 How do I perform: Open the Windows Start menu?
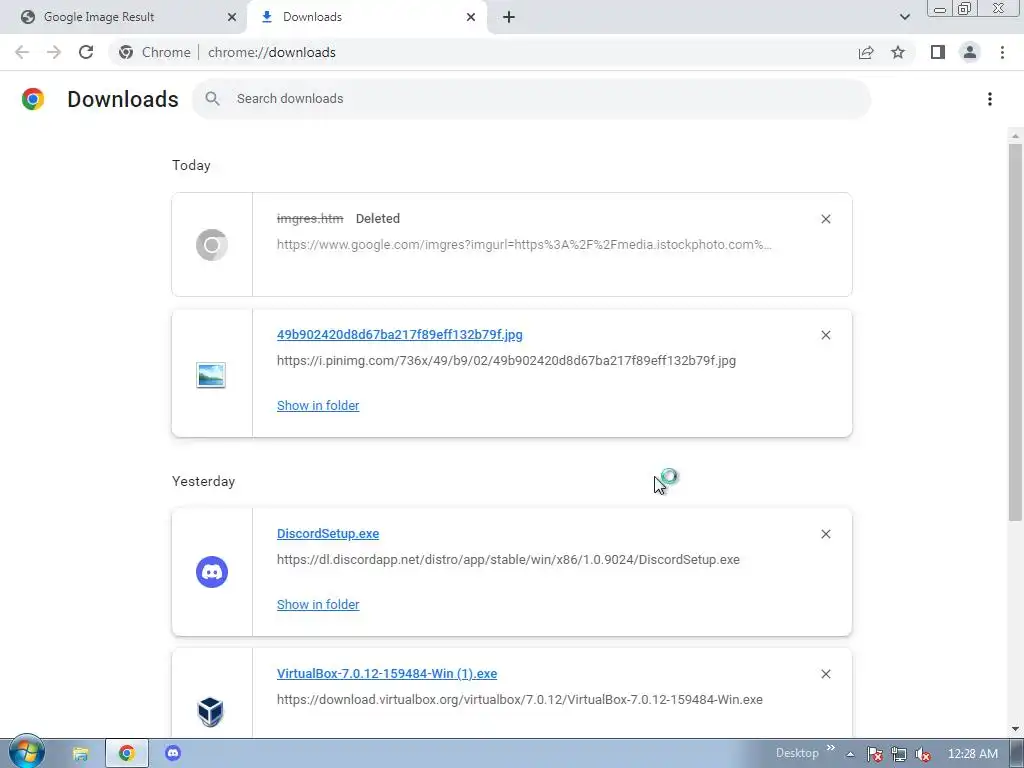pyautogui.click(x=27, y=752)
